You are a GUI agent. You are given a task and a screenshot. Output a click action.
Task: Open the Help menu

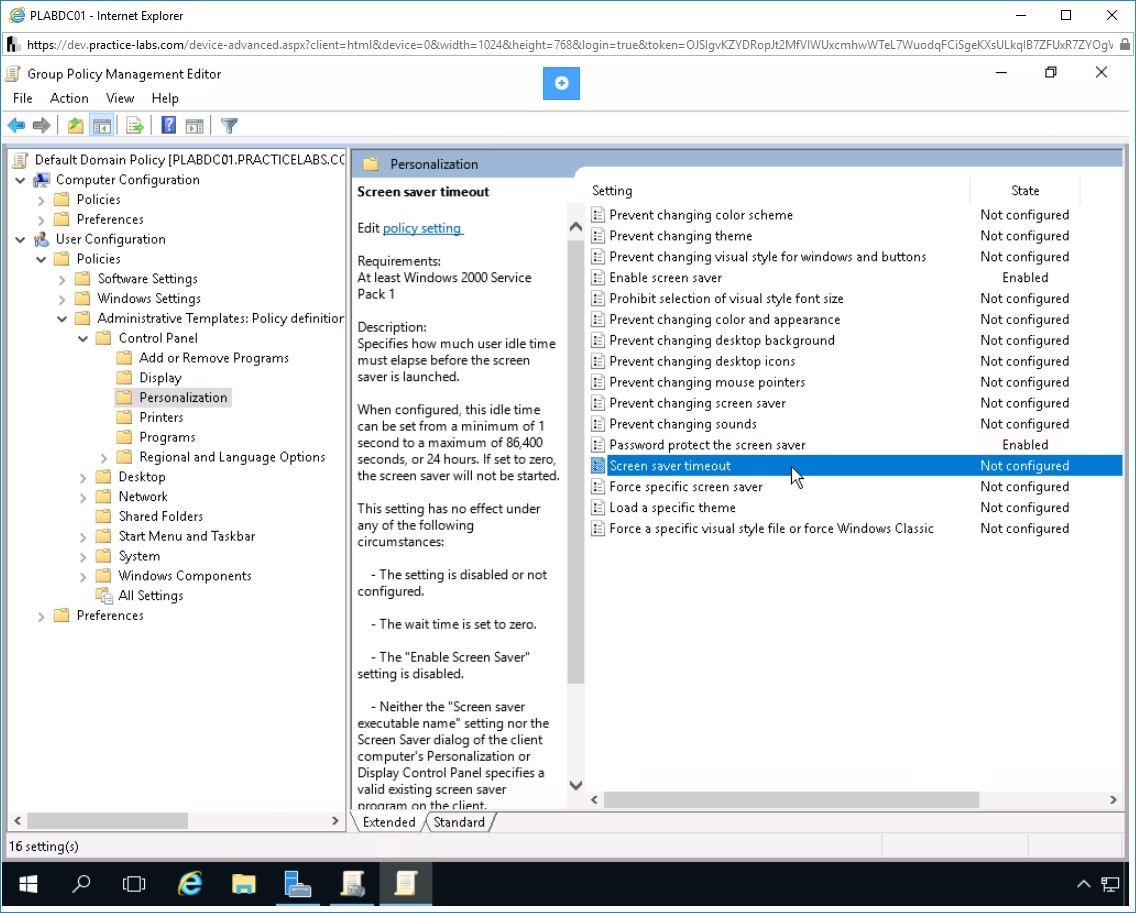(164, 99)
